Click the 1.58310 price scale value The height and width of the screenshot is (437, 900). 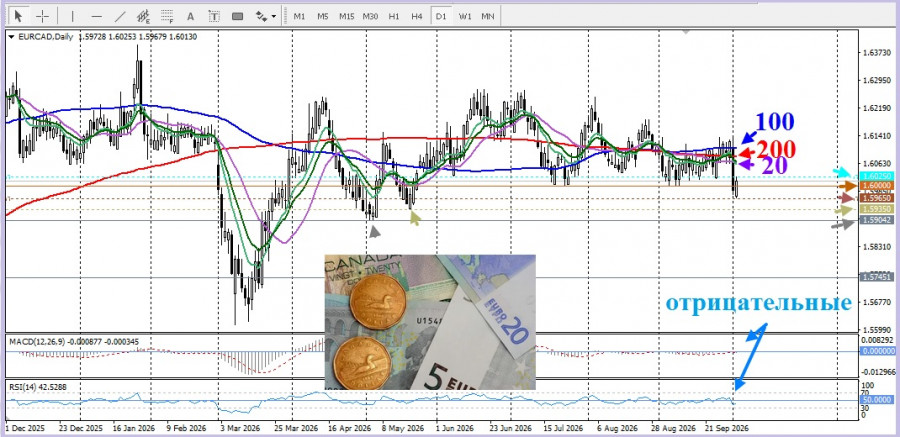coord(876,247)
